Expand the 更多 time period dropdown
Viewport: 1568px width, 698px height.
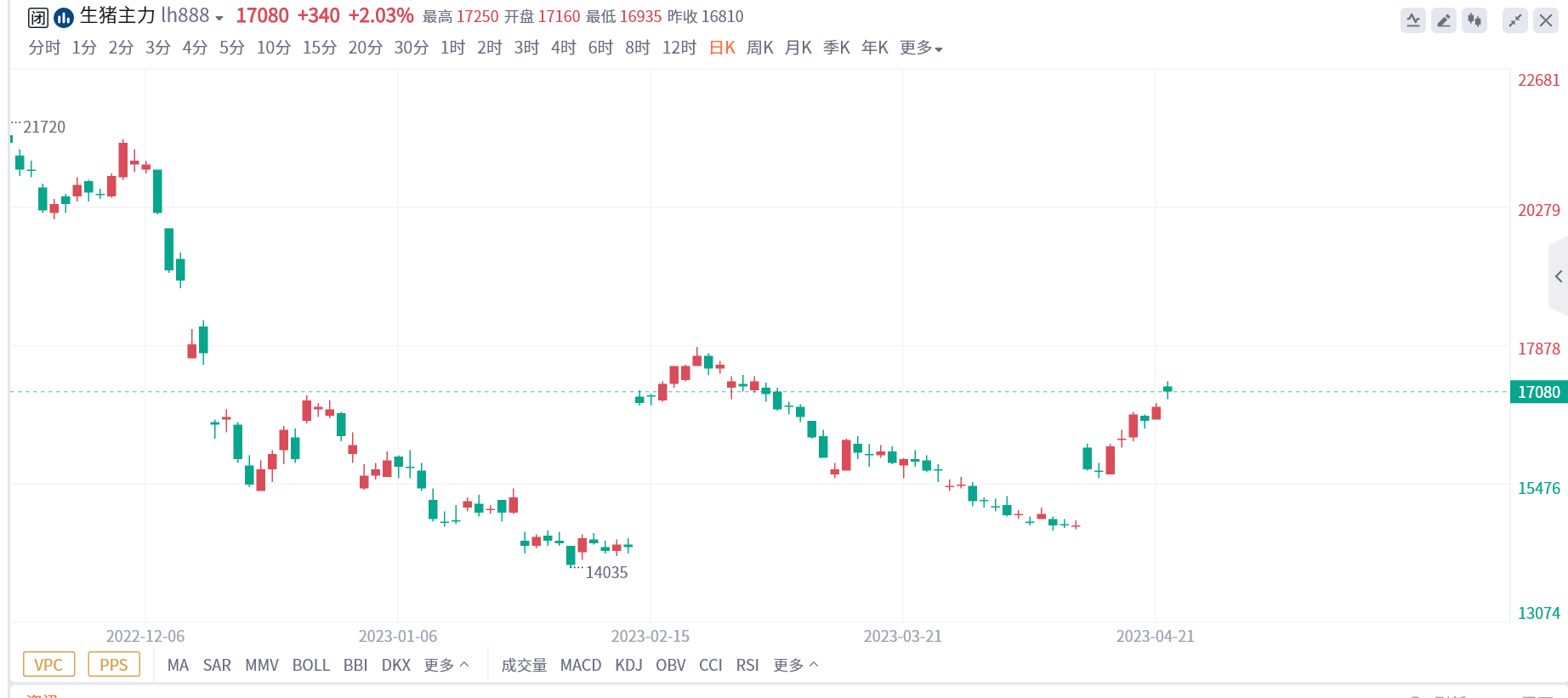921,48
